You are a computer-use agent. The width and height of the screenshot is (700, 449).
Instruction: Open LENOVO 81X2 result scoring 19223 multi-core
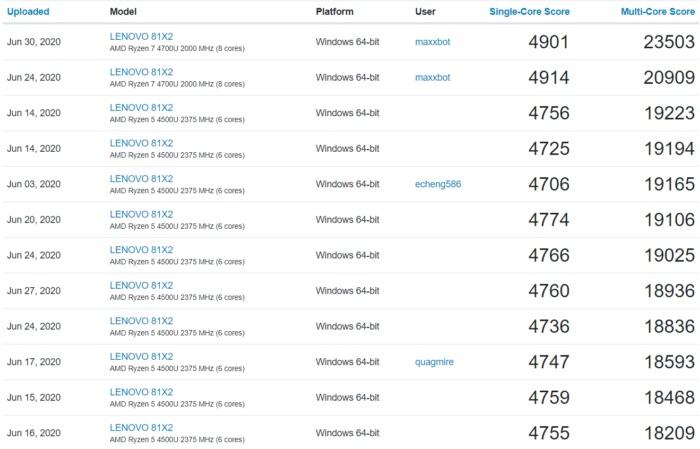point(141,108)
